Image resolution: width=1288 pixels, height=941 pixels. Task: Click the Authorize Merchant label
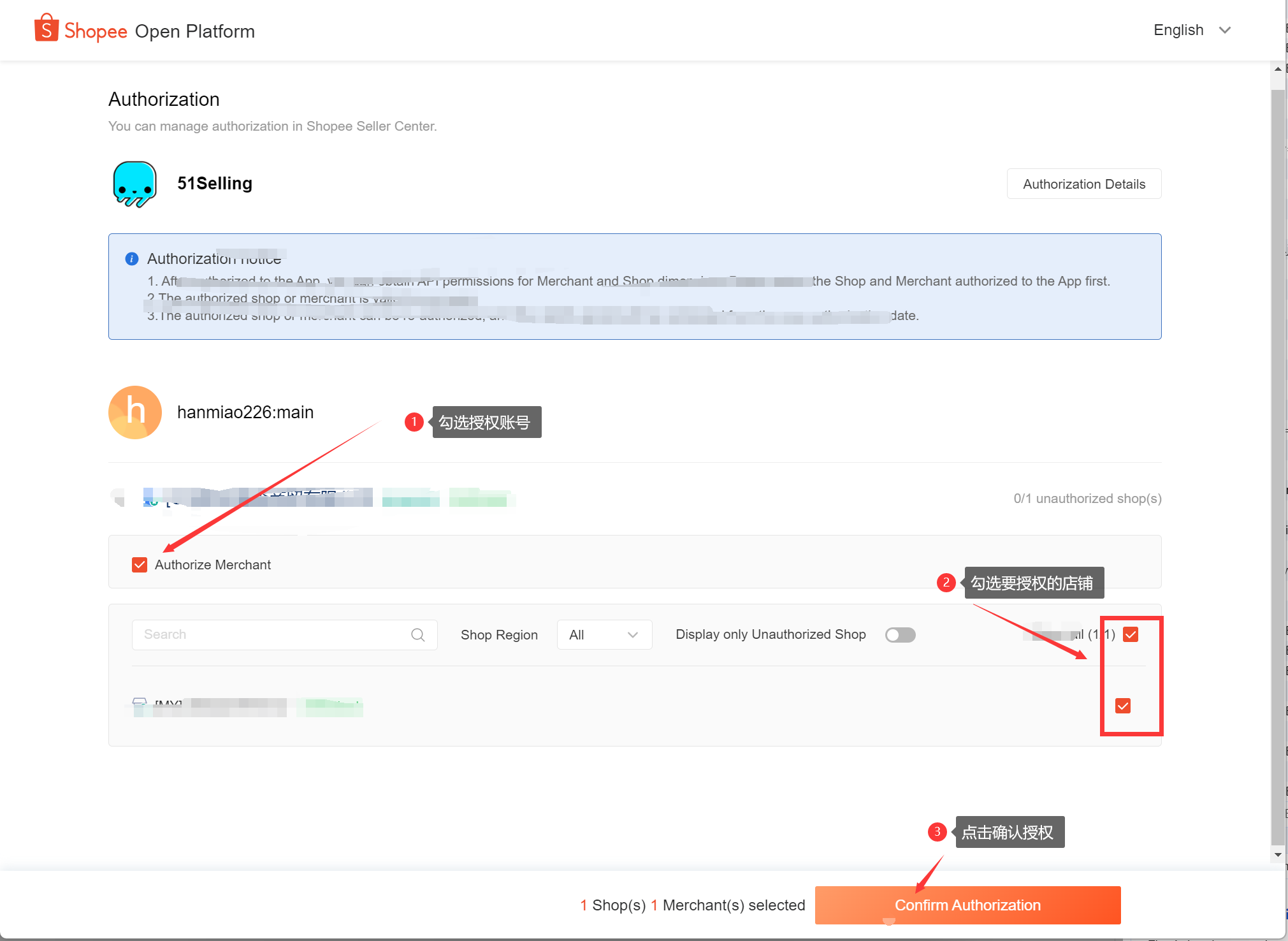pos(213,565)
